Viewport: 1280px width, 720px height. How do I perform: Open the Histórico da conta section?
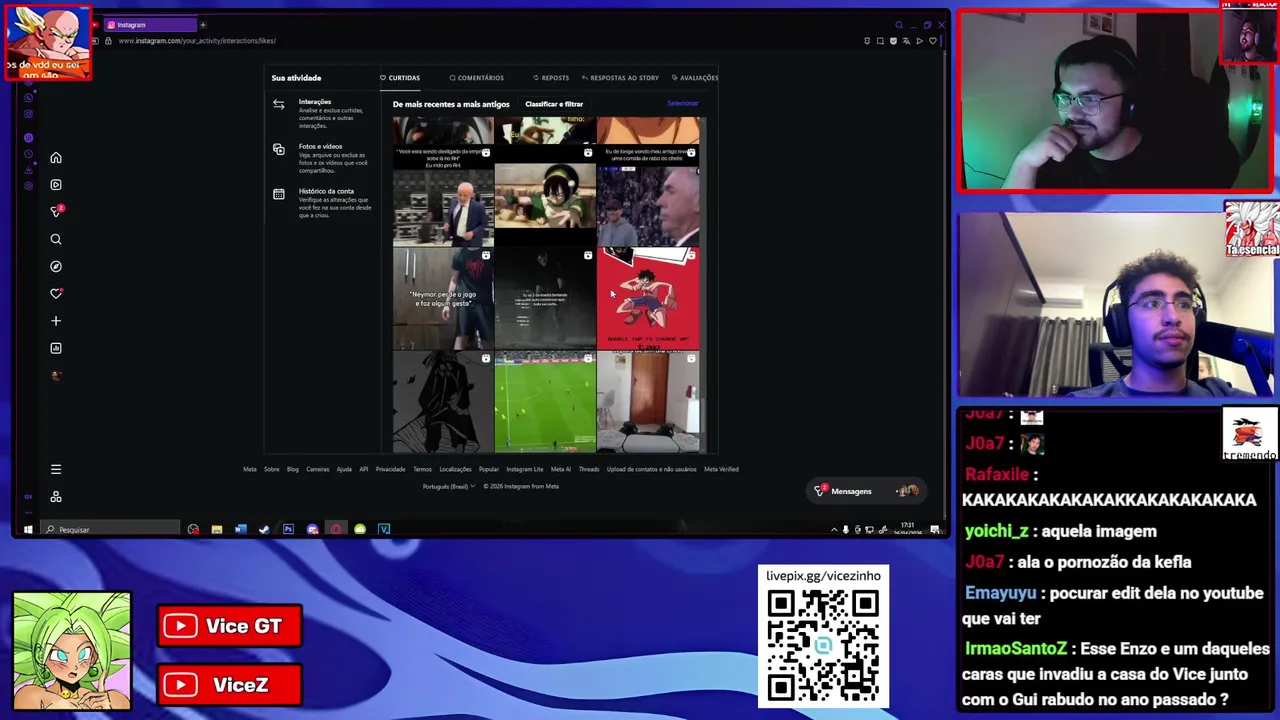322,203
